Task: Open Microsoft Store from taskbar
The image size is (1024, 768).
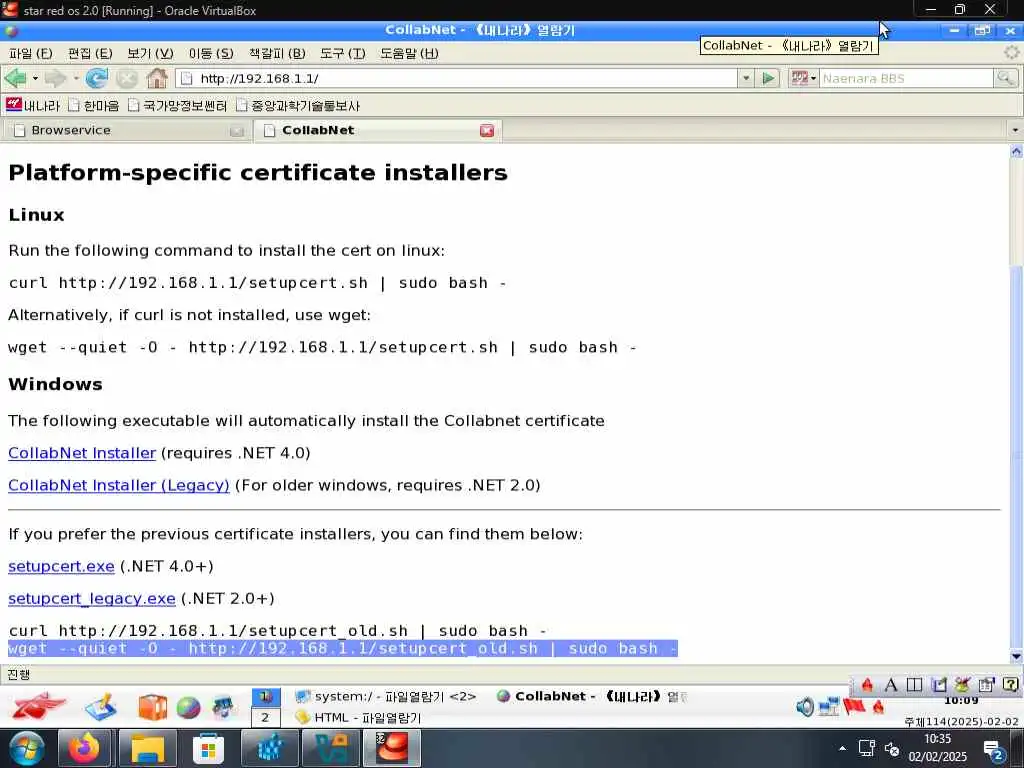Action: (x=208, y=749)
